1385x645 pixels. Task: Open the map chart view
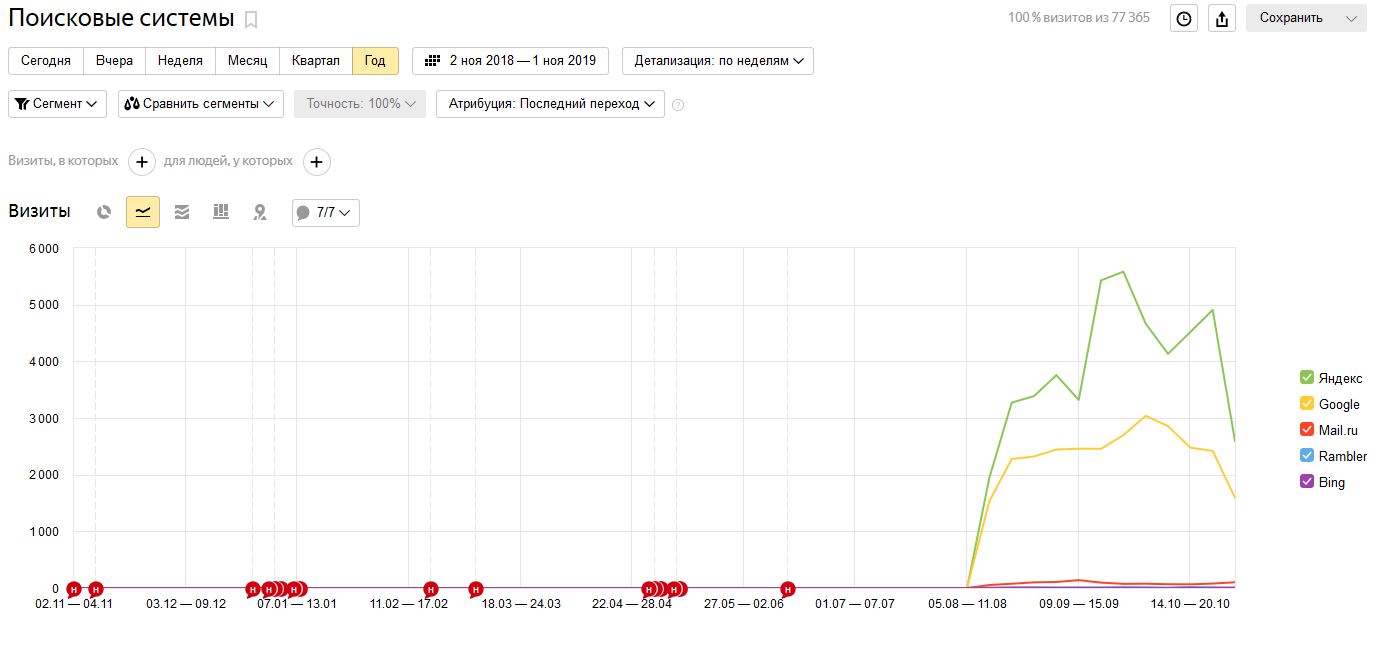pos(260,212)
